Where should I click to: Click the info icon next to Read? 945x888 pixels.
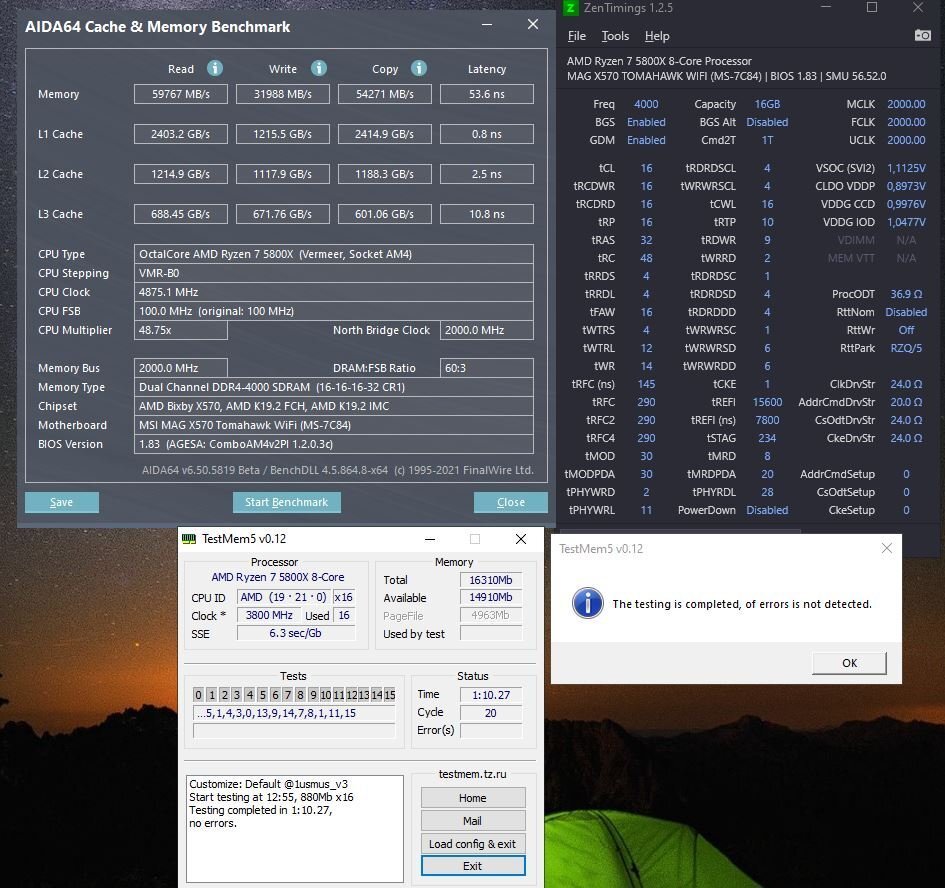(214, 68)
